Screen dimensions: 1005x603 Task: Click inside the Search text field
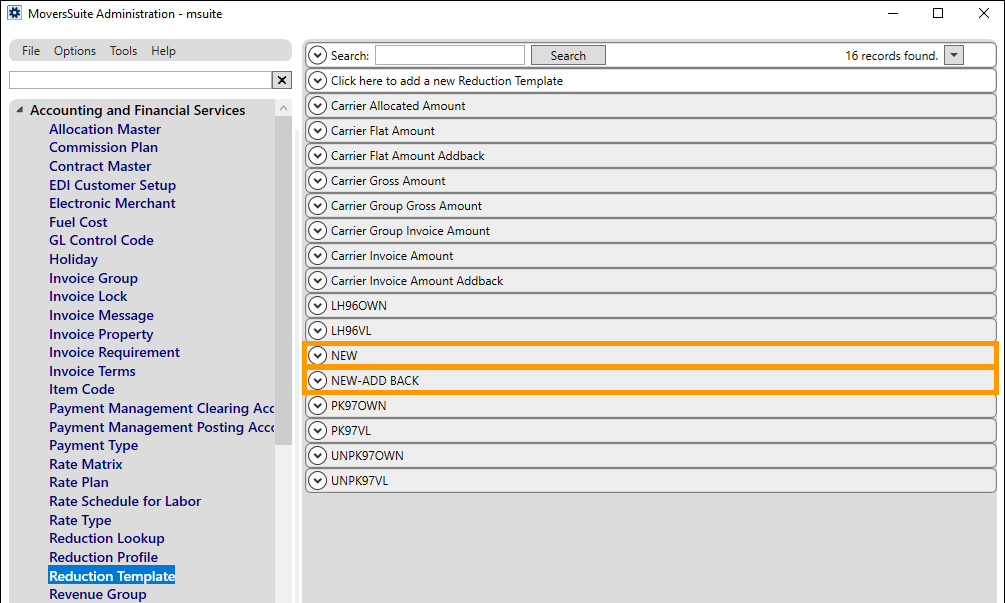[449, 55]
